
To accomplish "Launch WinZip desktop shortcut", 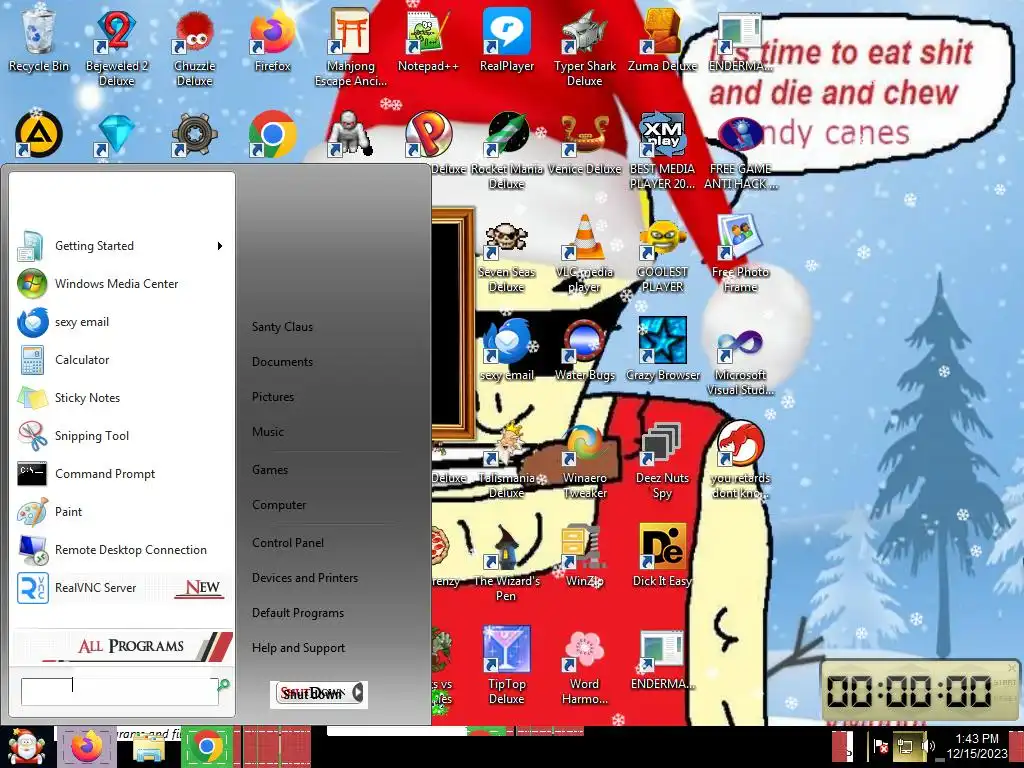I will [x=584, y=556].
